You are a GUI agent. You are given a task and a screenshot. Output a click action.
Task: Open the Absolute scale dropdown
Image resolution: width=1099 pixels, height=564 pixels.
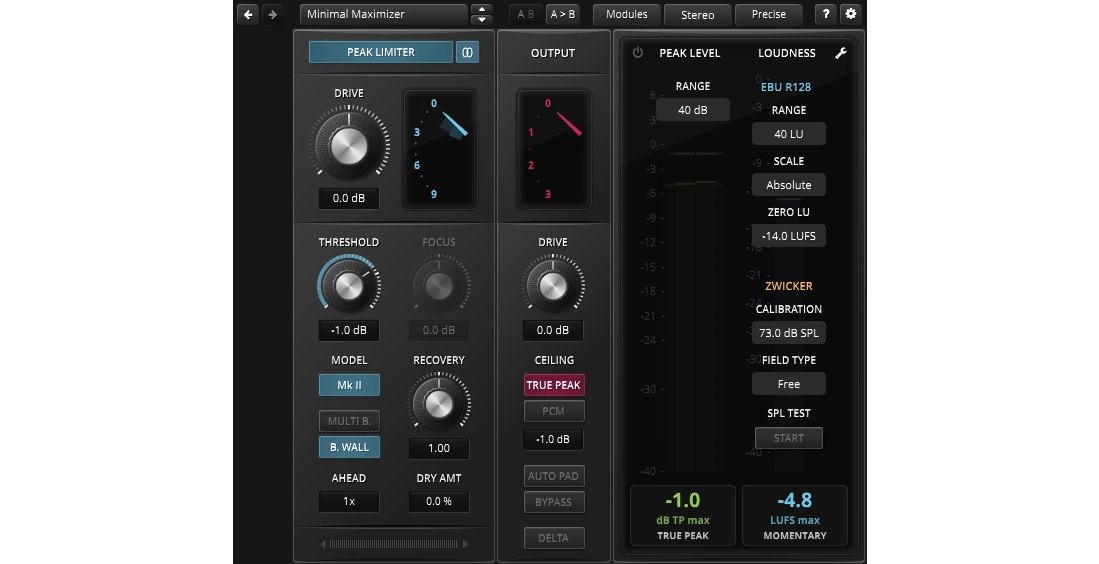[789, 185]
